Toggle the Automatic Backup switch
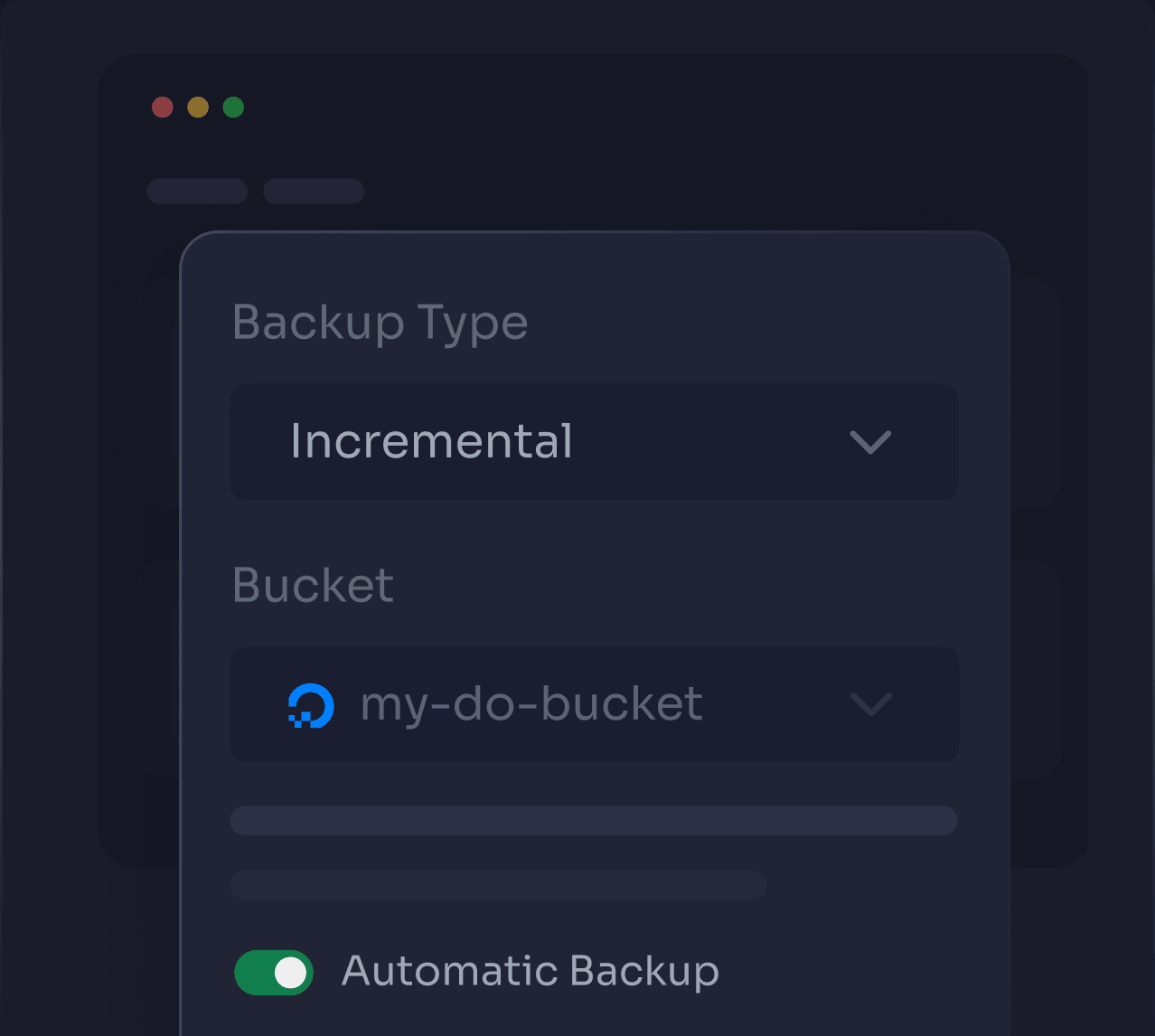 [274, 973]
